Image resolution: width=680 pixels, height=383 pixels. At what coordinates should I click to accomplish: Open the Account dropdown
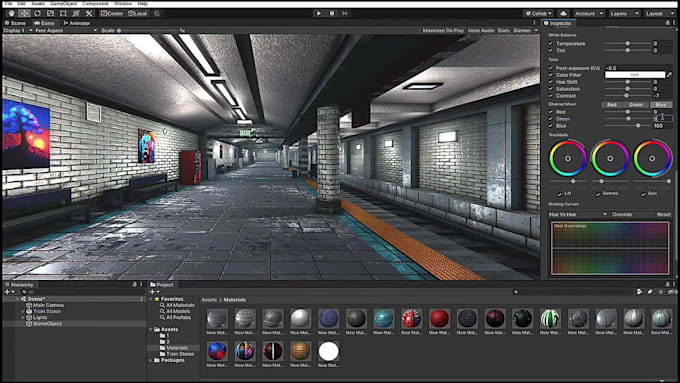click(x=588, y=13)
